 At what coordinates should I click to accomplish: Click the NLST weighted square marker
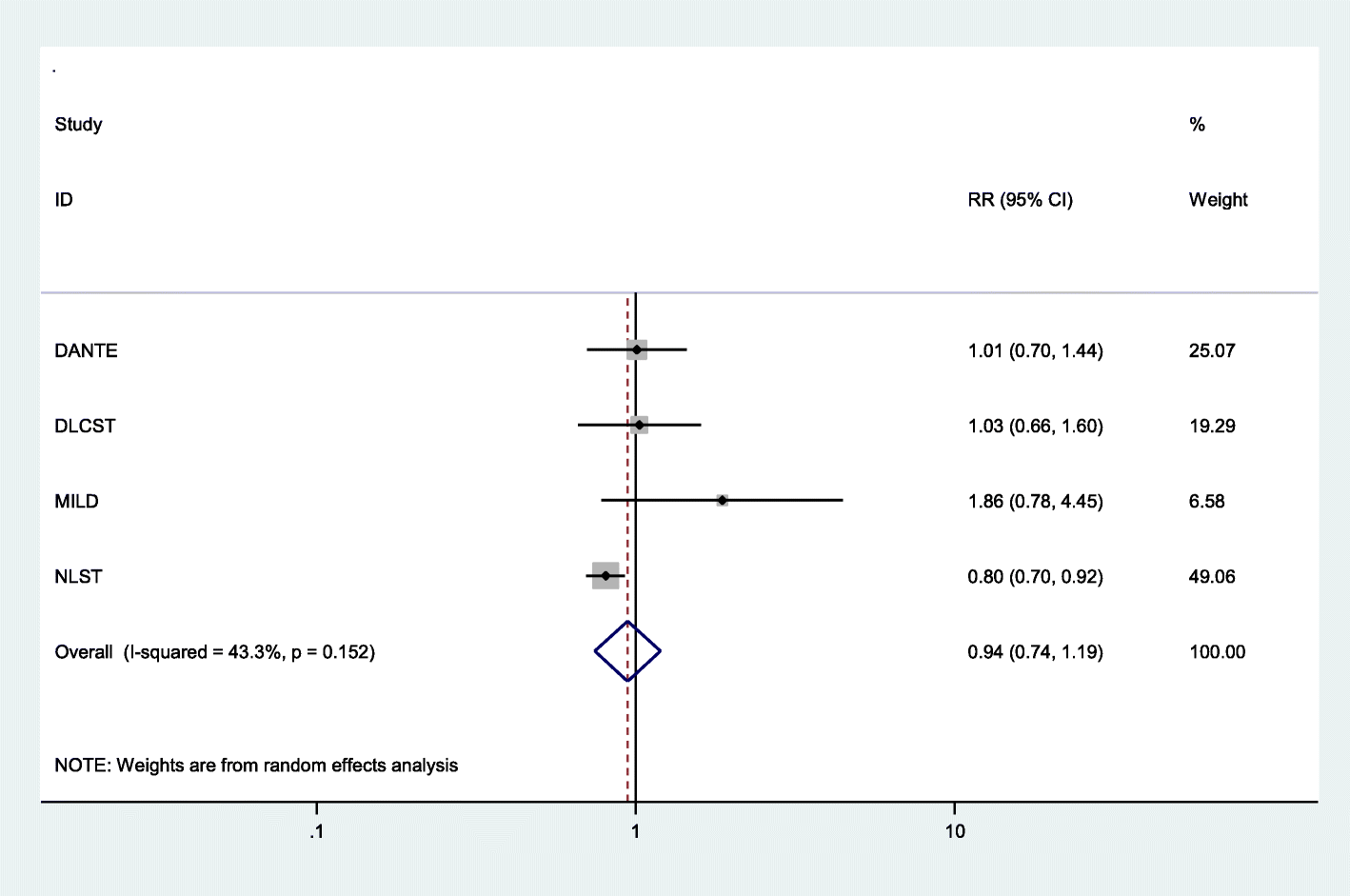pos(606,575)
